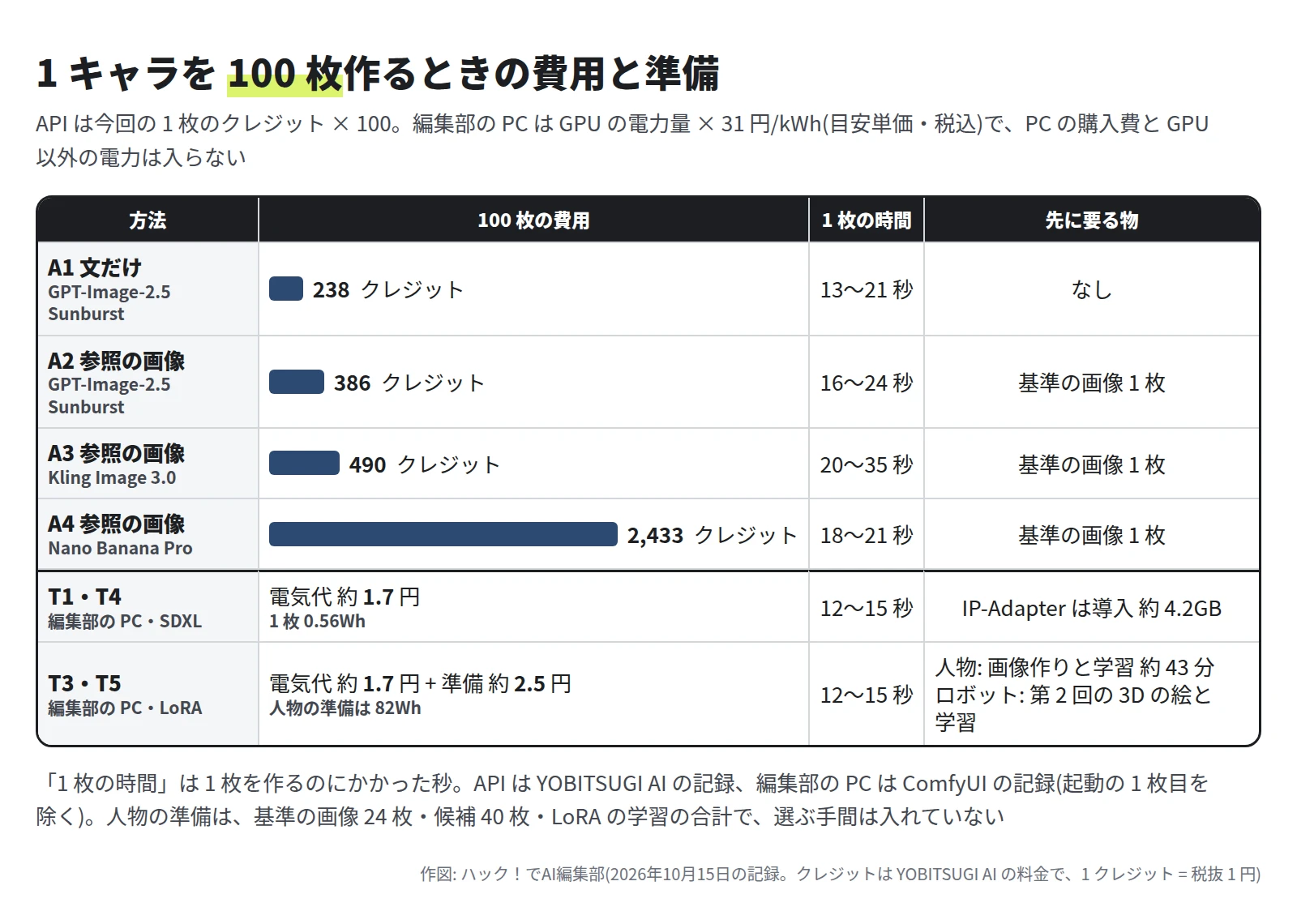Click 基準の画像 1 枚 in the A3 row

tap(1092, 464)
